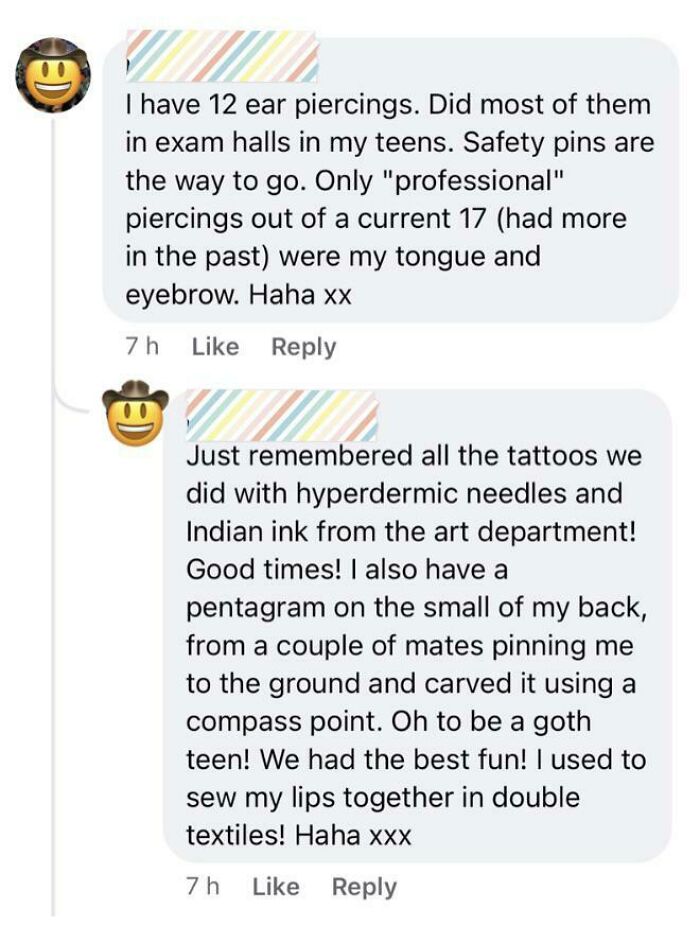Click 'Indian ink from the art department!' line
Viewport: 700px width, 926px height.
pyautogui.click(x=411, y=532)
